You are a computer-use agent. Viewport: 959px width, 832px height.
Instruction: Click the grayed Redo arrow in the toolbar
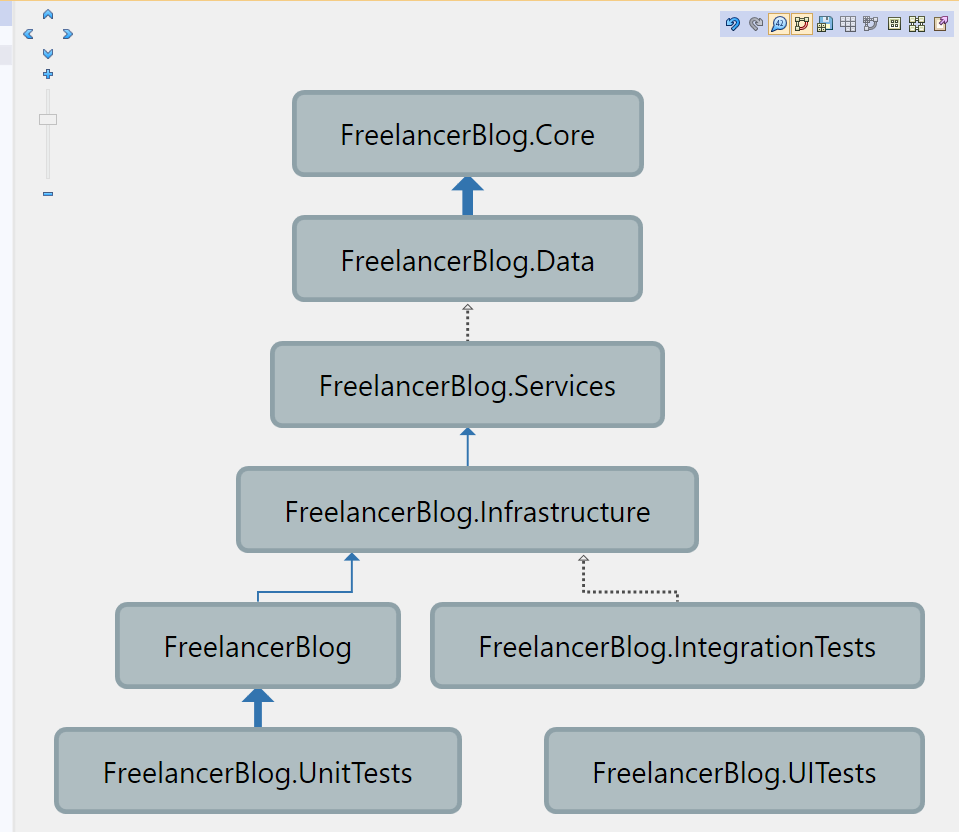(x=756, y=24)
